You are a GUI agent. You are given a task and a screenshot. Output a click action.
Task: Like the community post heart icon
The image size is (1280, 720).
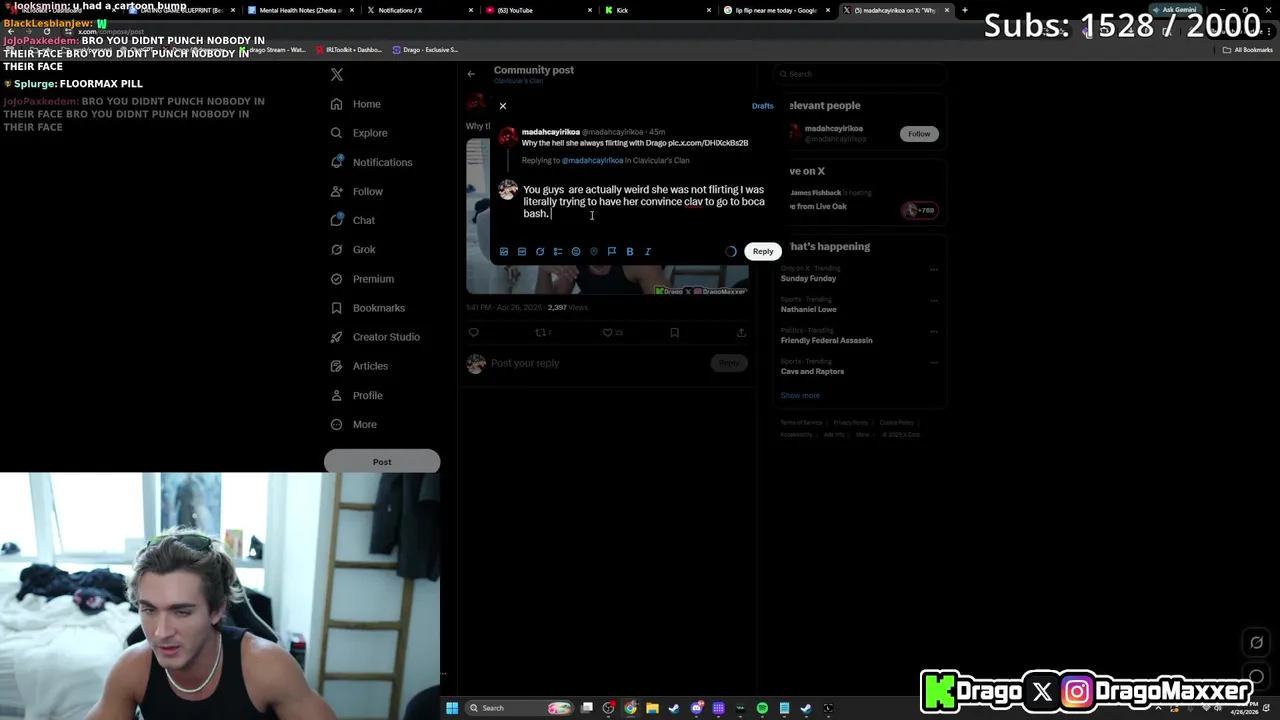click(x=608, y=333)
